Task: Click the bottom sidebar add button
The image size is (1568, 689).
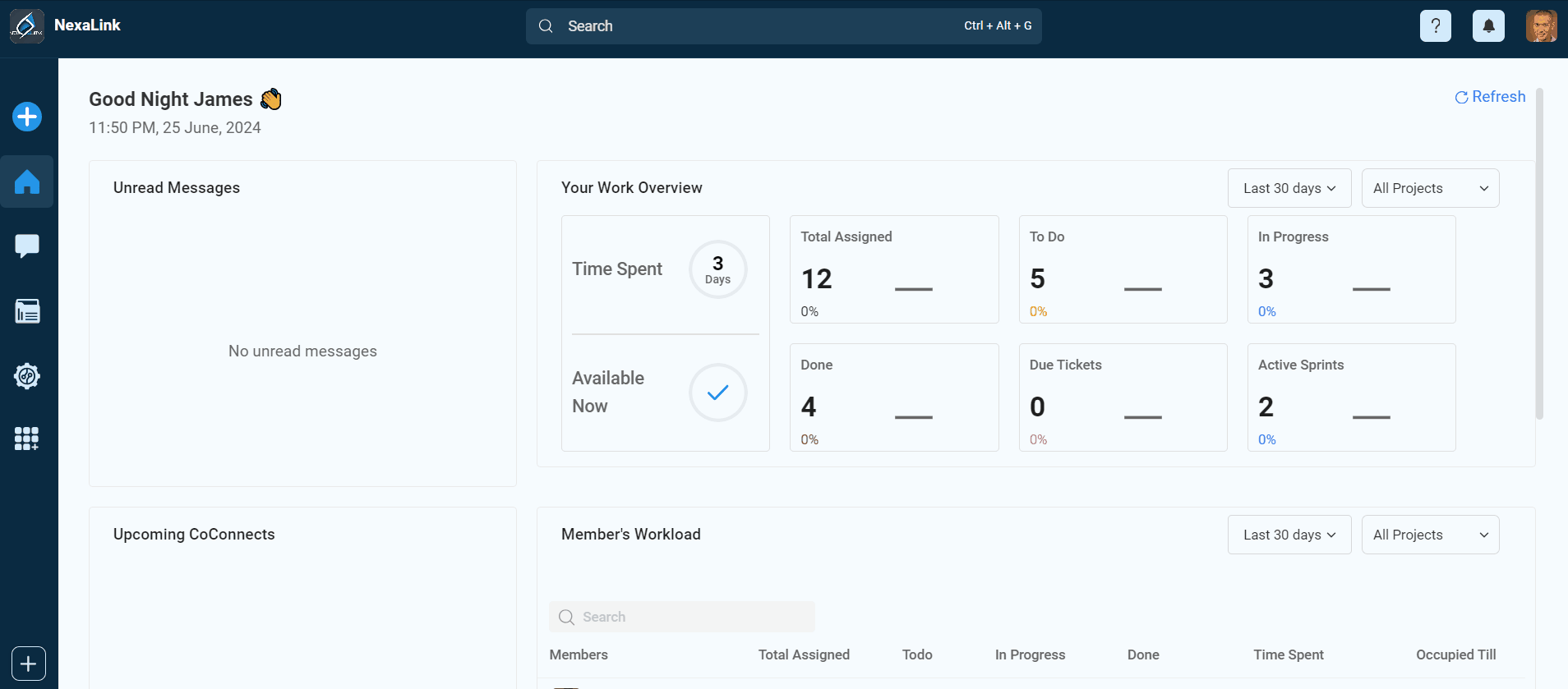Action: tap(29, 664)
